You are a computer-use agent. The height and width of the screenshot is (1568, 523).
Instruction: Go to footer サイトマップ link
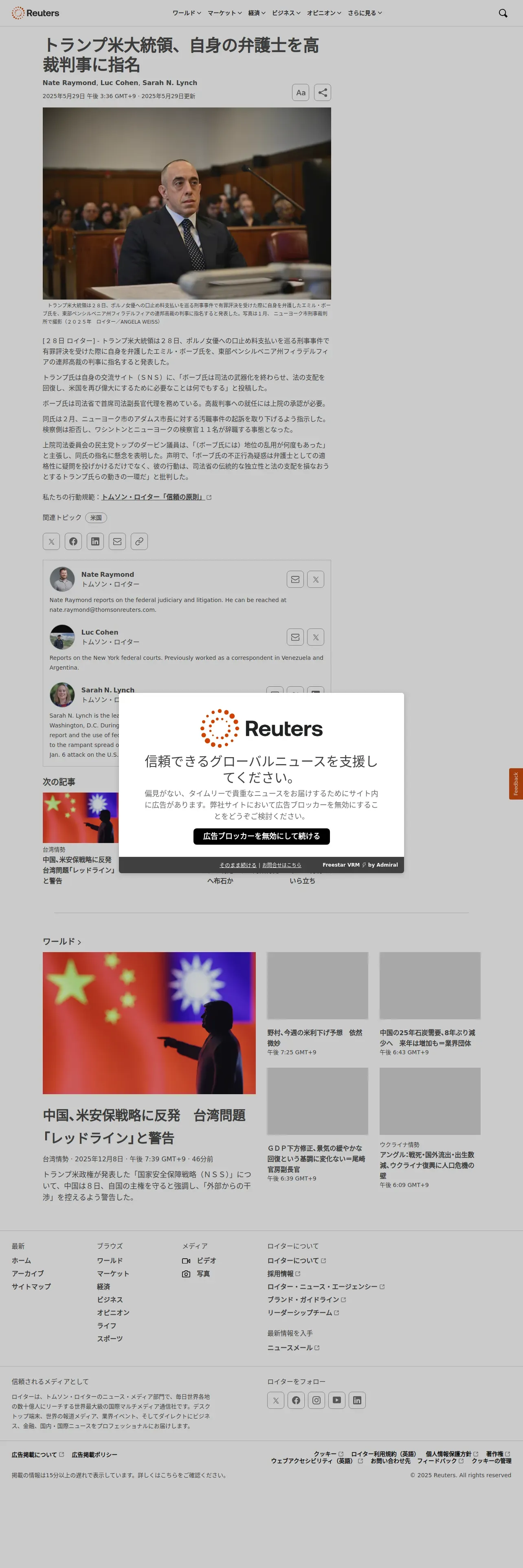click(31, 1286)
